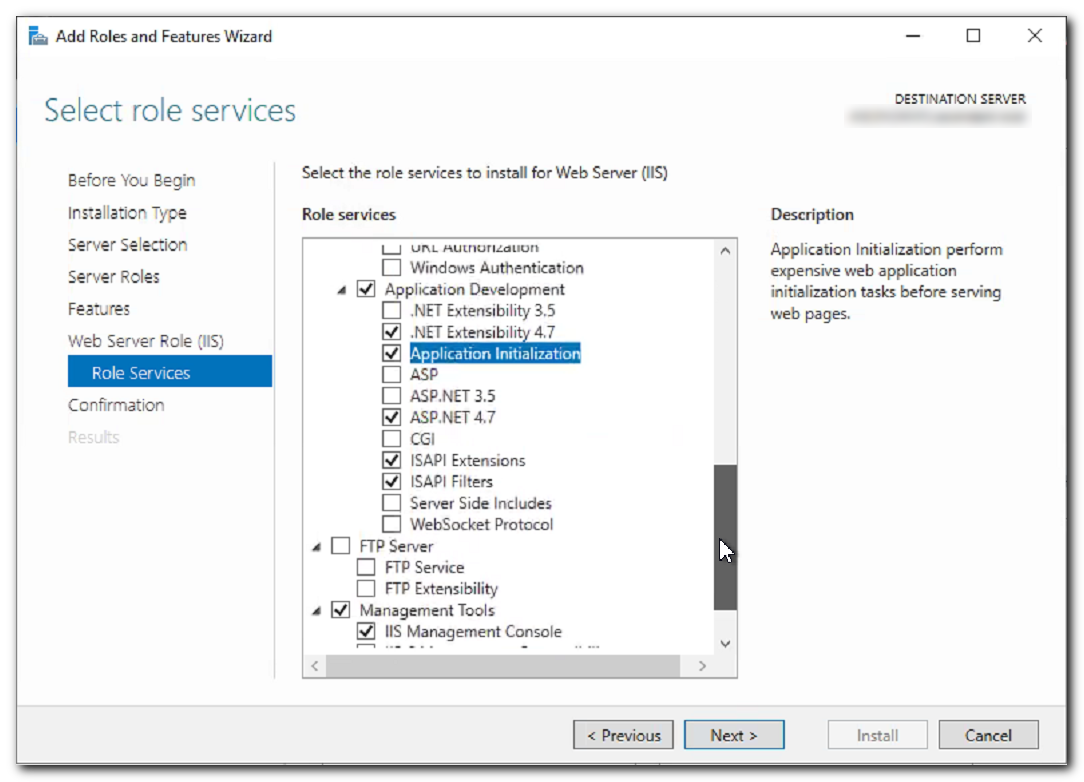Uncheck ASP.NET 4.7 checkbox
The width and height of the screenshot is (1084, 782).
coord(391,418)
